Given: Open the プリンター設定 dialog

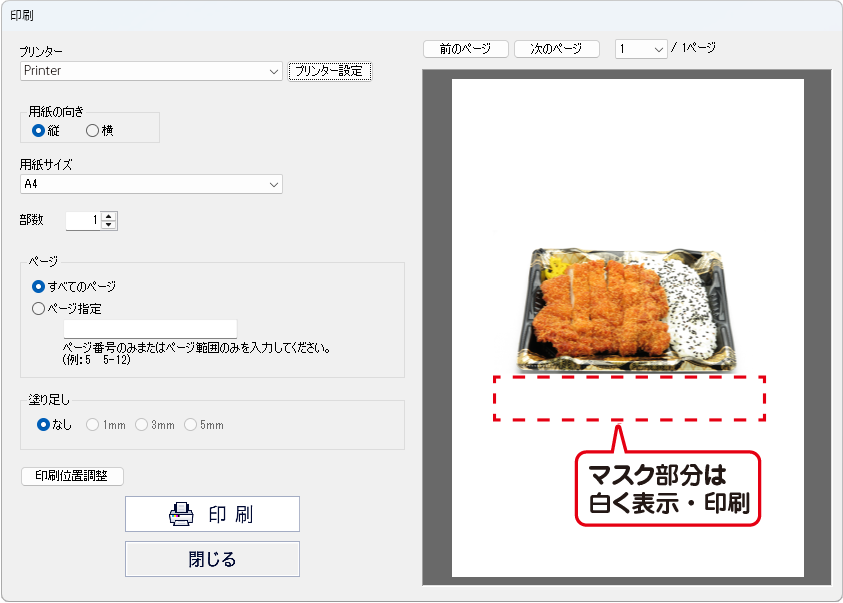Looking at the screenshot, I should (x=329, y=71).
